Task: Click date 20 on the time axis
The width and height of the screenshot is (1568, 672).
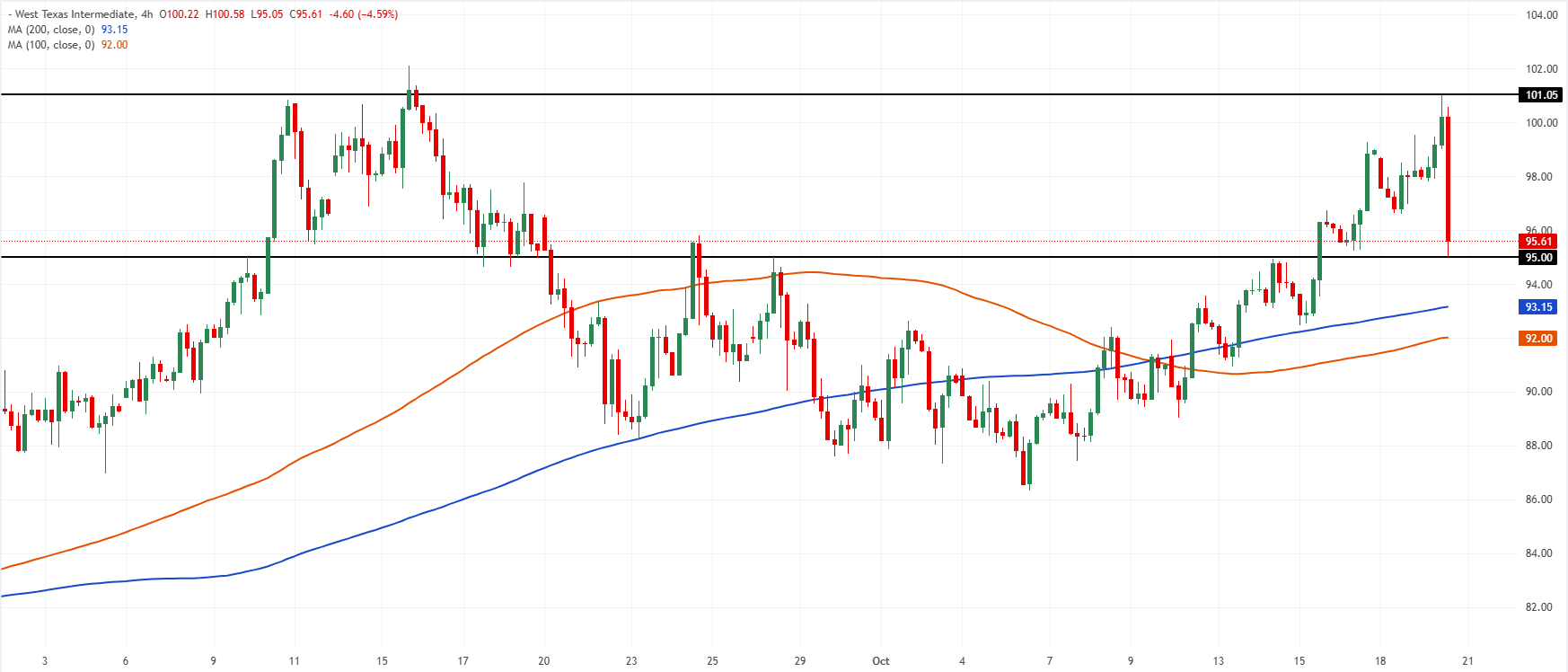Action: coord(544,661)
